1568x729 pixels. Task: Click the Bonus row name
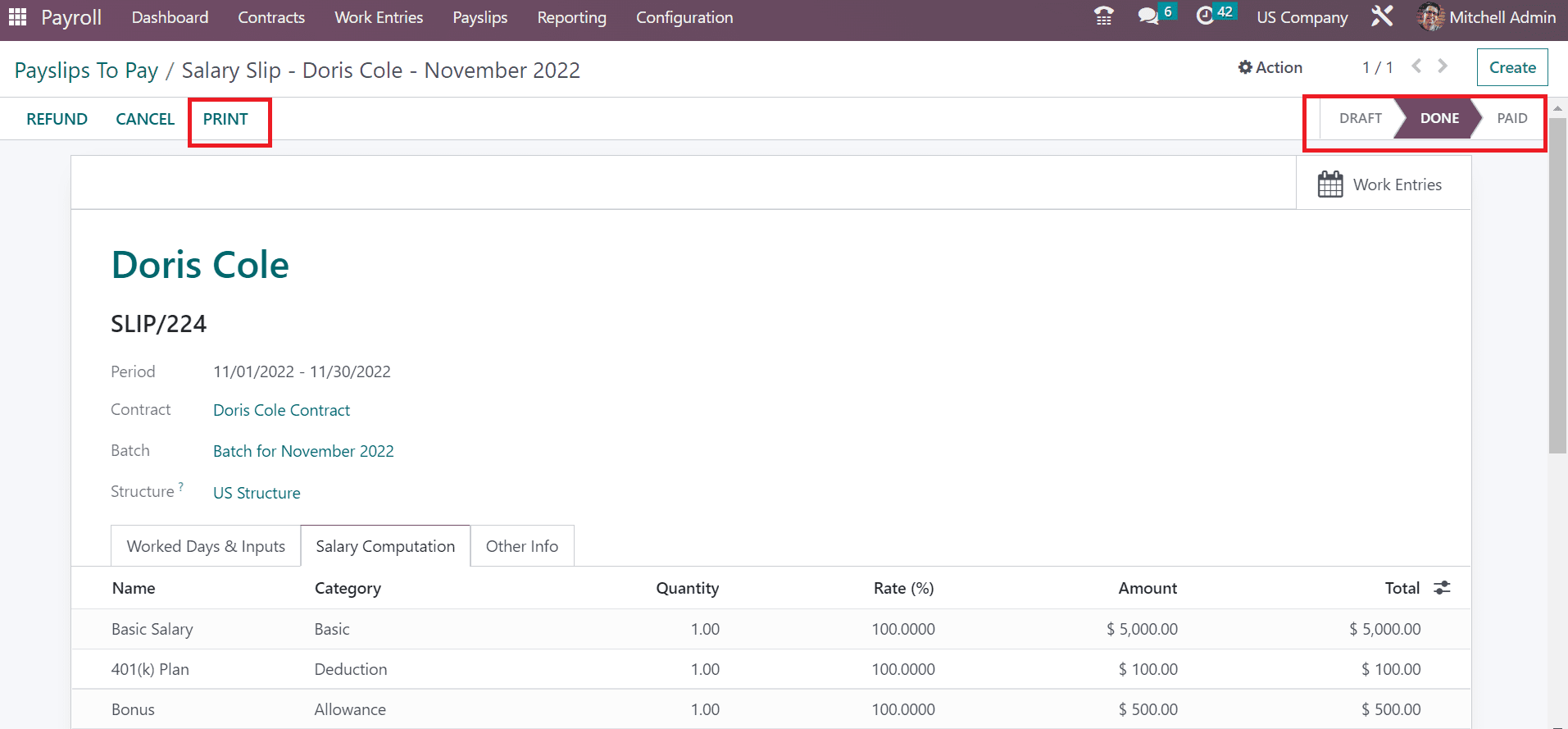[x=133, y=709]
